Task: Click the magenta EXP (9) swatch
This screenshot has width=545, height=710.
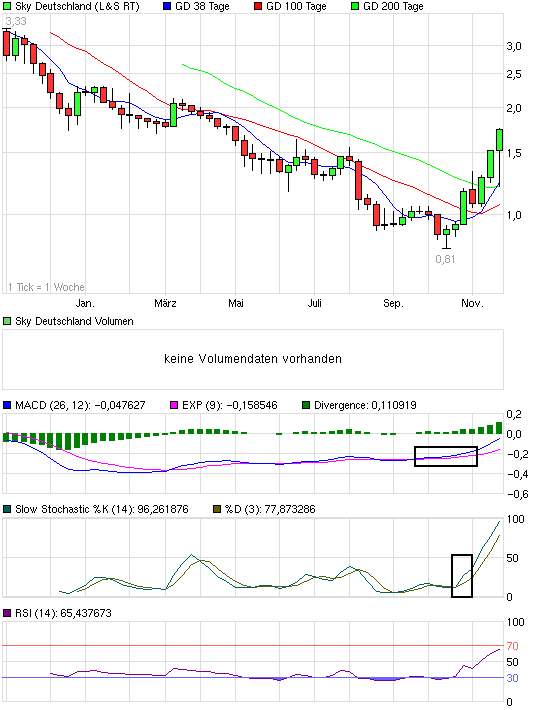Action: (x=174, y=405)
